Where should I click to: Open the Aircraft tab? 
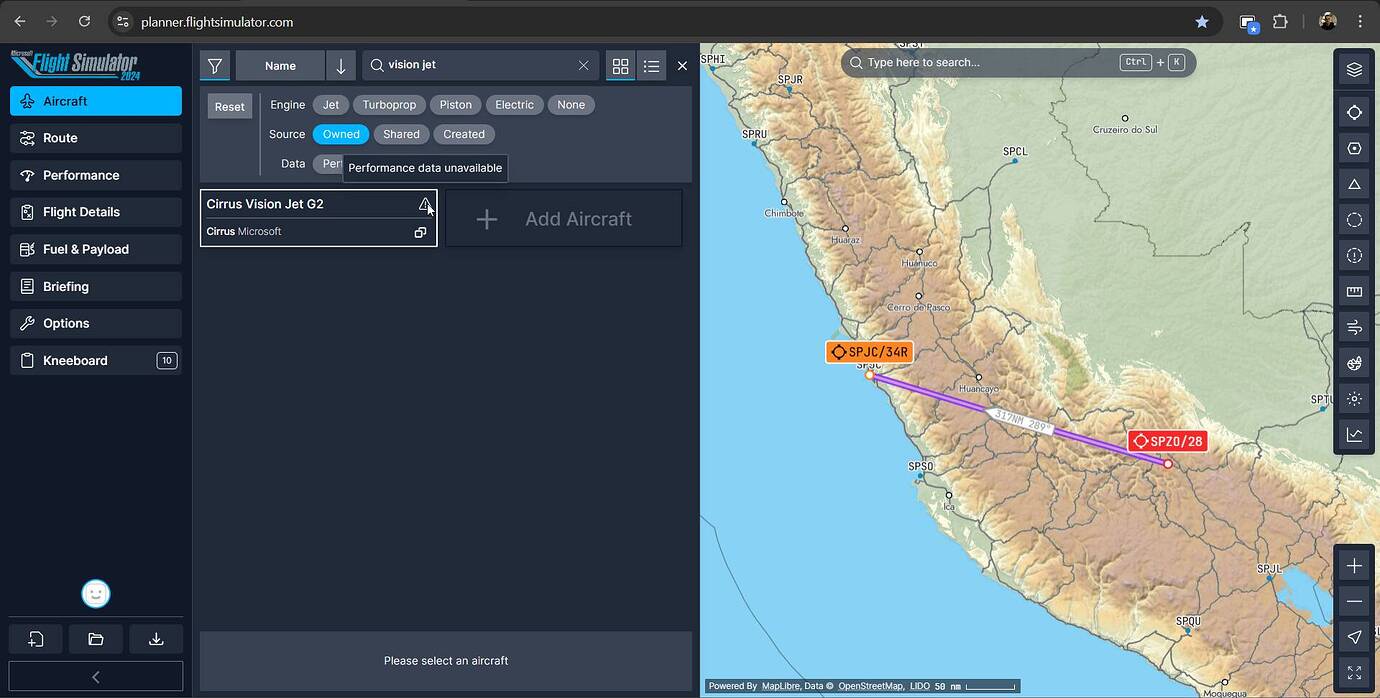click(96, 101)
